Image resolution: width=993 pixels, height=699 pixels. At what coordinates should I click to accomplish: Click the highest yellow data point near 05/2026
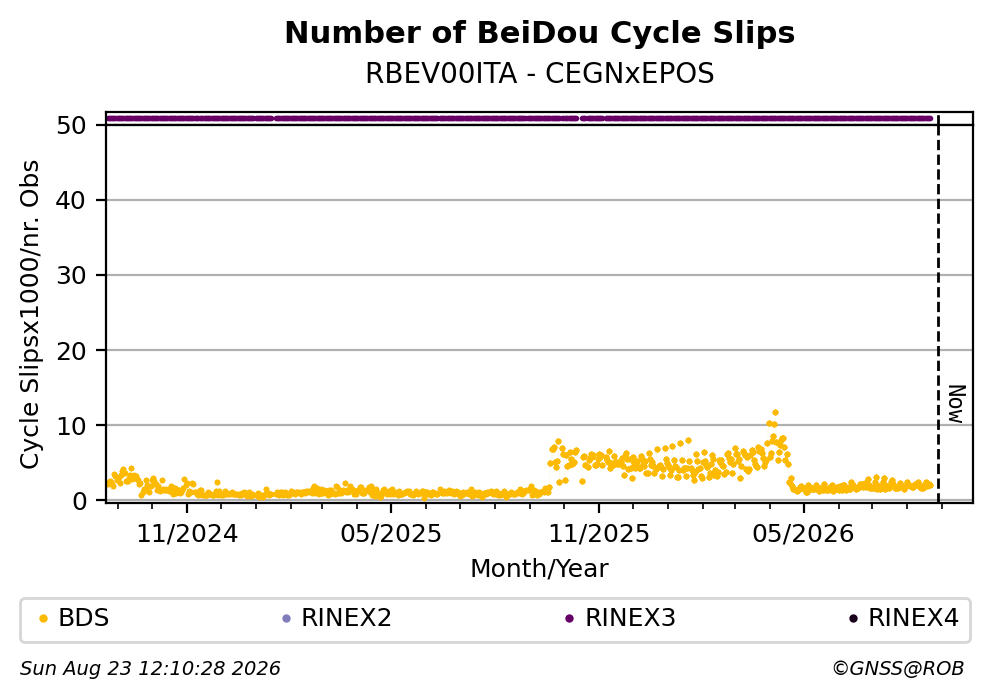coord(775,413)
